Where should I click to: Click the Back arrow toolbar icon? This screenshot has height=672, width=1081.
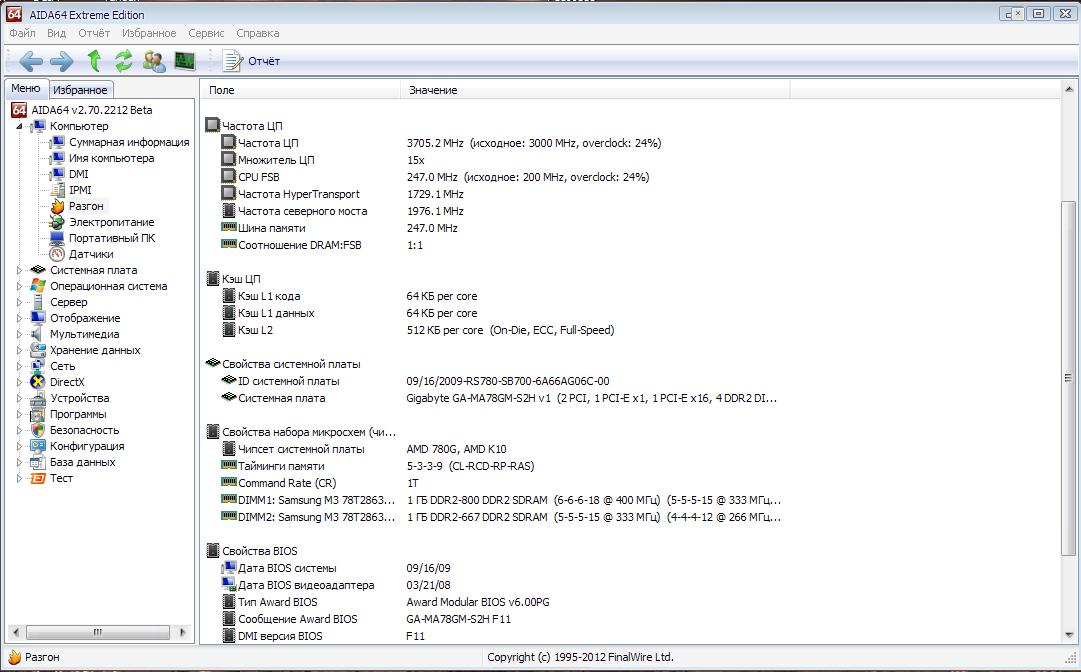tap(30, 61)
